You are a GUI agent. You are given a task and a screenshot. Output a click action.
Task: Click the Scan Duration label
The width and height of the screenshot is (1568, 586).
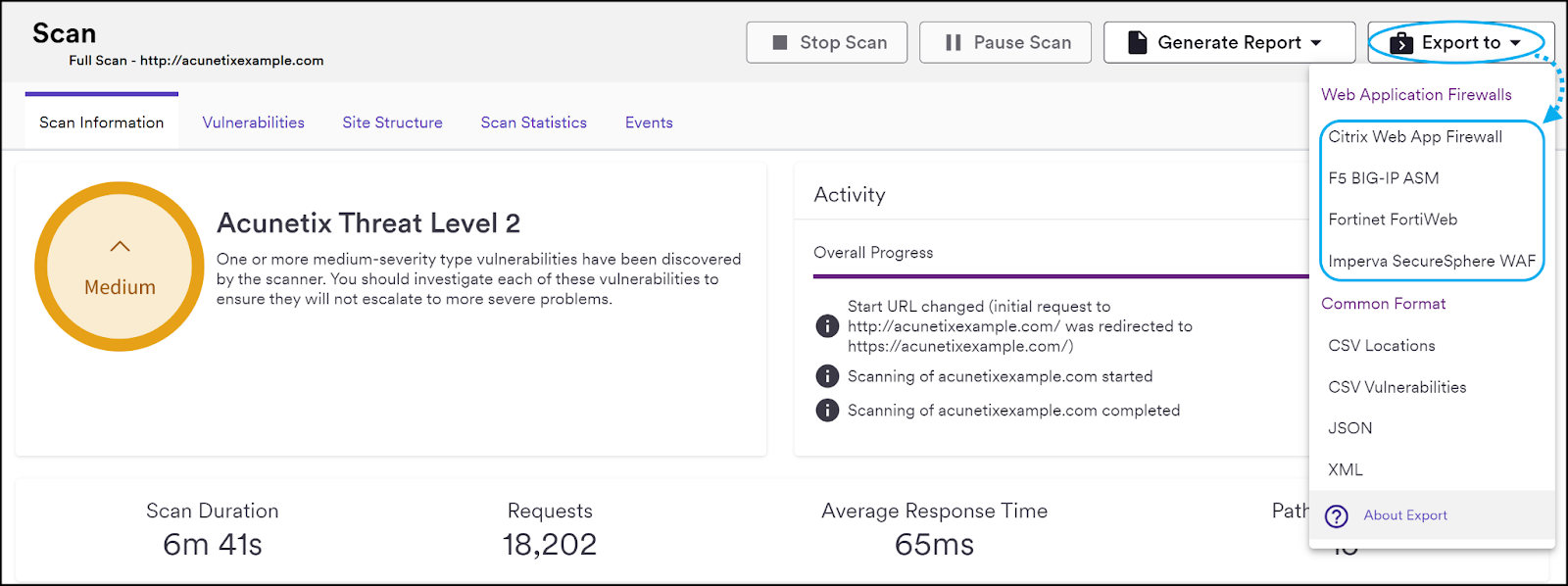coord(213,511)
